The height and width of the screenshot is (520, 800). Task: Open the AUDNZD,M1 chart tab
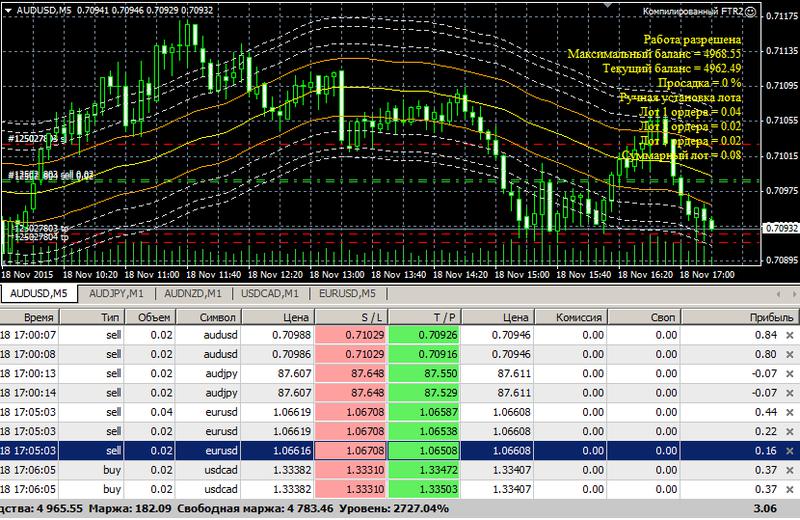coord(194,293)
